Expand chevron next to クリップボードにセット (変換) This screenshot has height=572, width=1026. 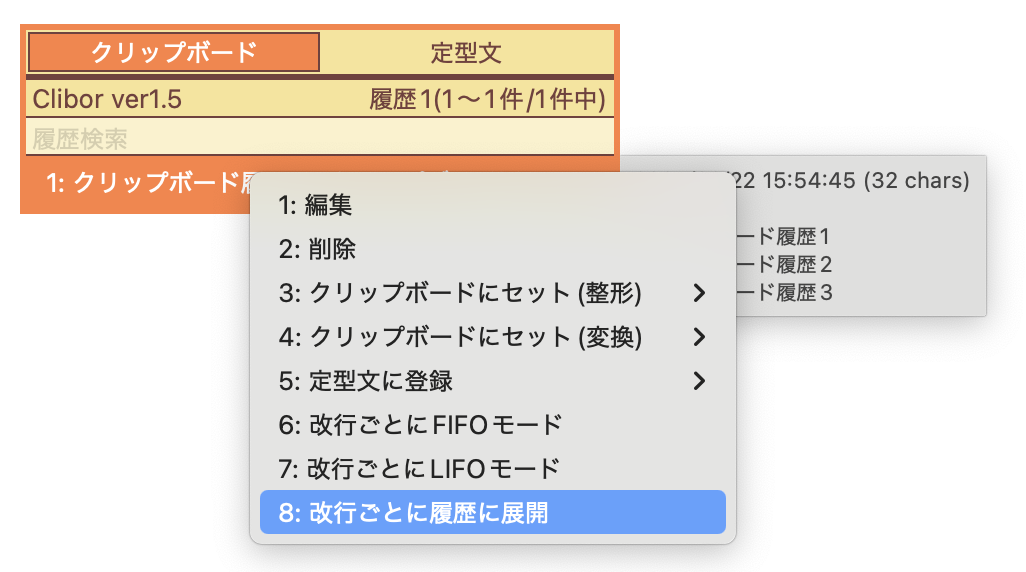(x=699, y=337)
